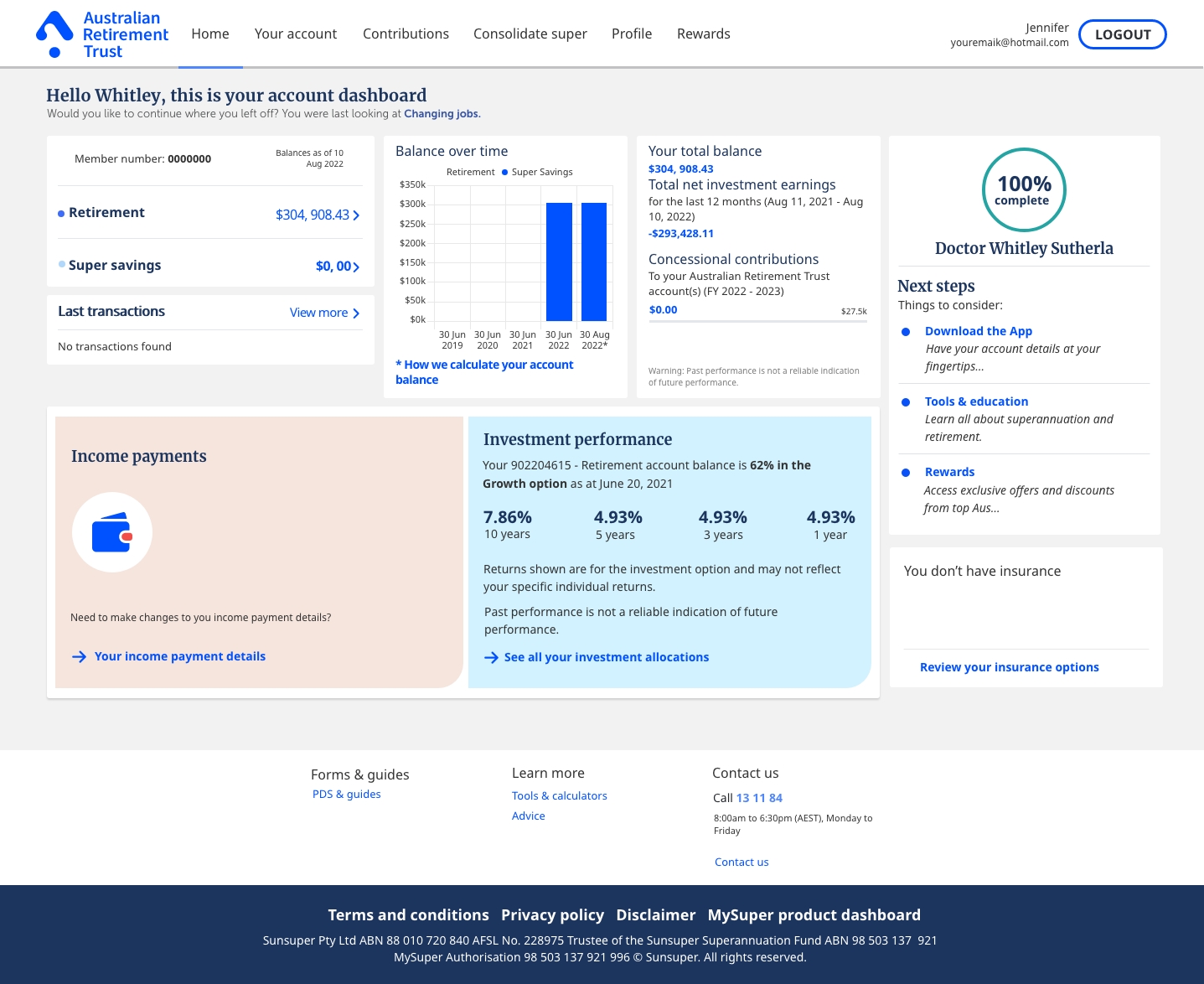Open the Your account menu
The height and width of the screenshot is (984, 1204).
[x=296, y=34]
